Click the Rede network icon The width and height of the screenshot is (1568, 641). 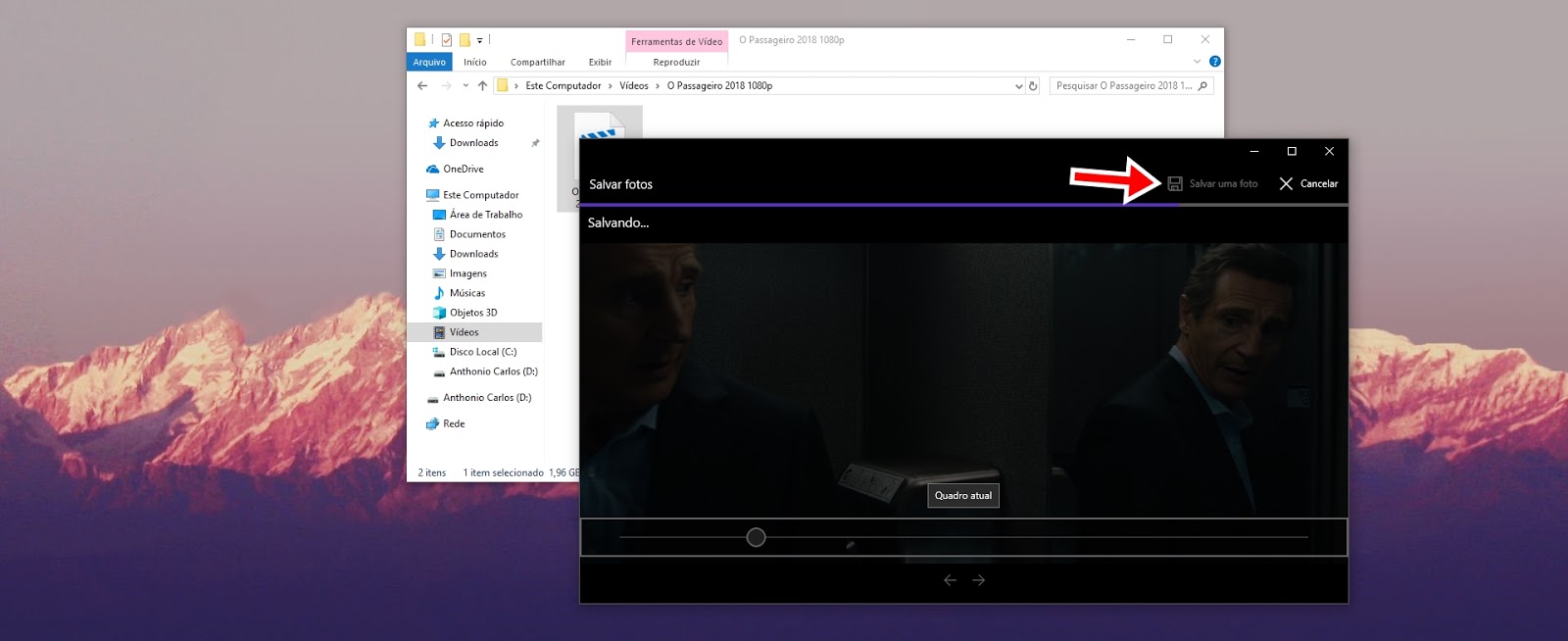[x=432, y=424]
